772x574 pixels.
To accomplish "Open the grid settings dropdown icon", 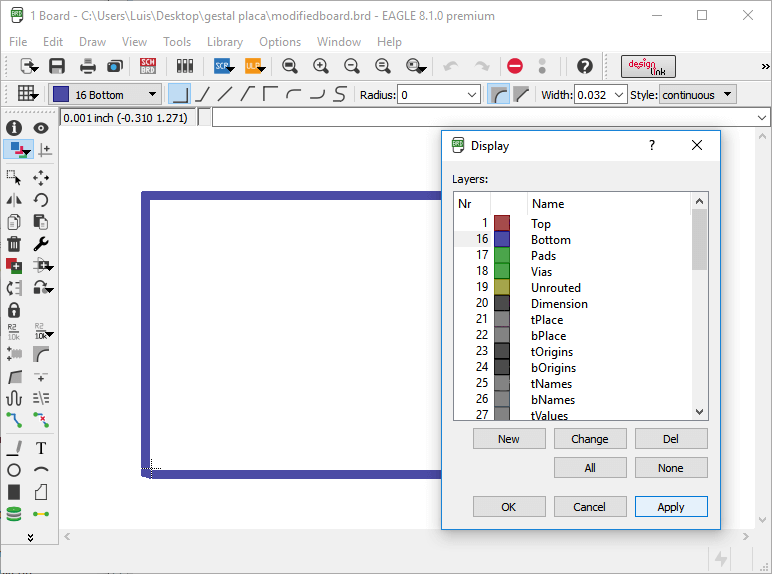I will [27, 94].
